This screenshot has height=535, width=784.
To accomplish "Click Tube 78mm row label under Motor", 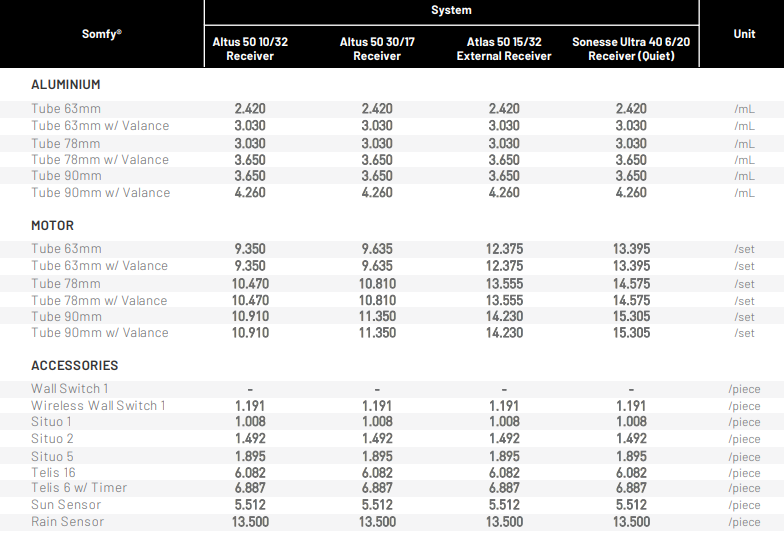I will tap(66, 284).
